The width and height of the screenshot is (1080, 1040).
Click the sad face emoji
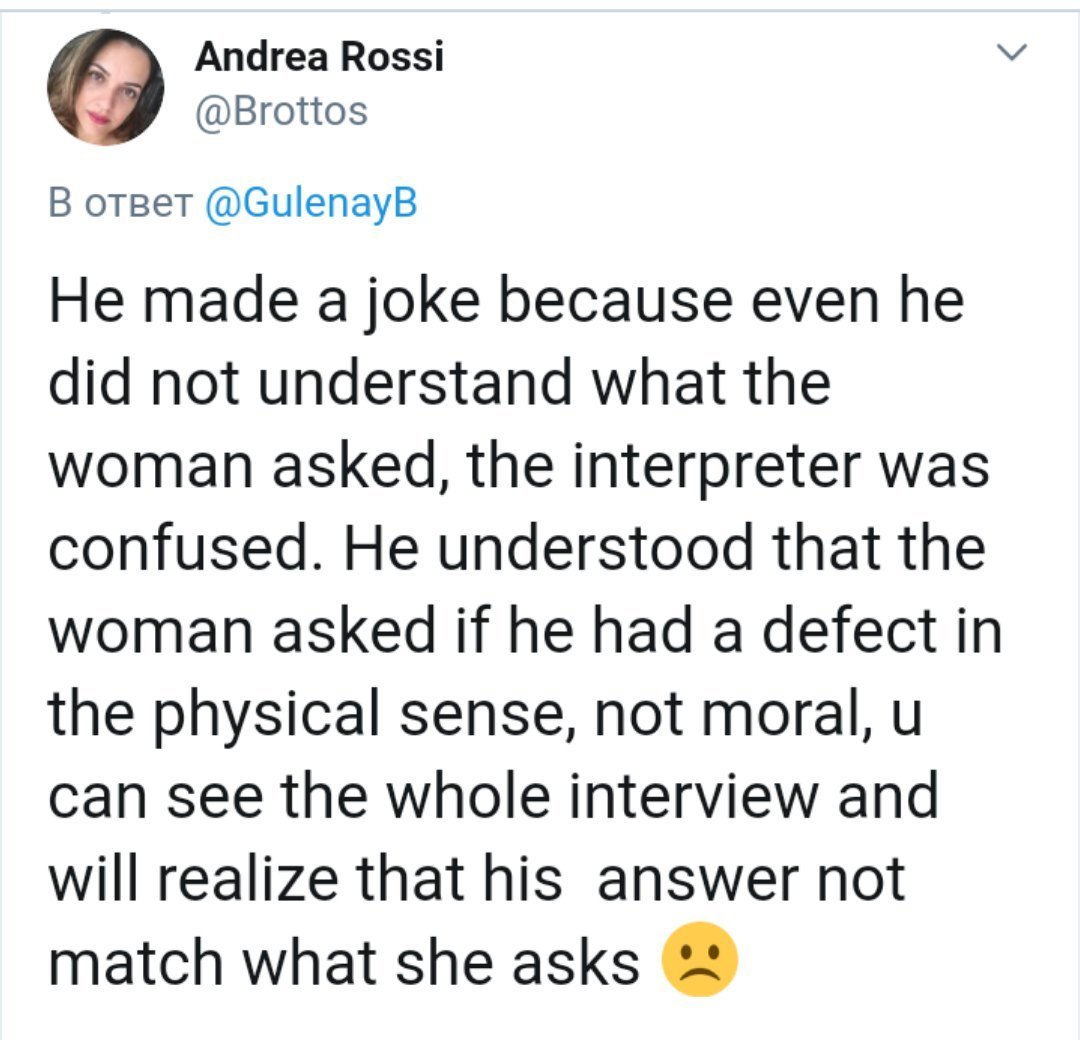700,959
